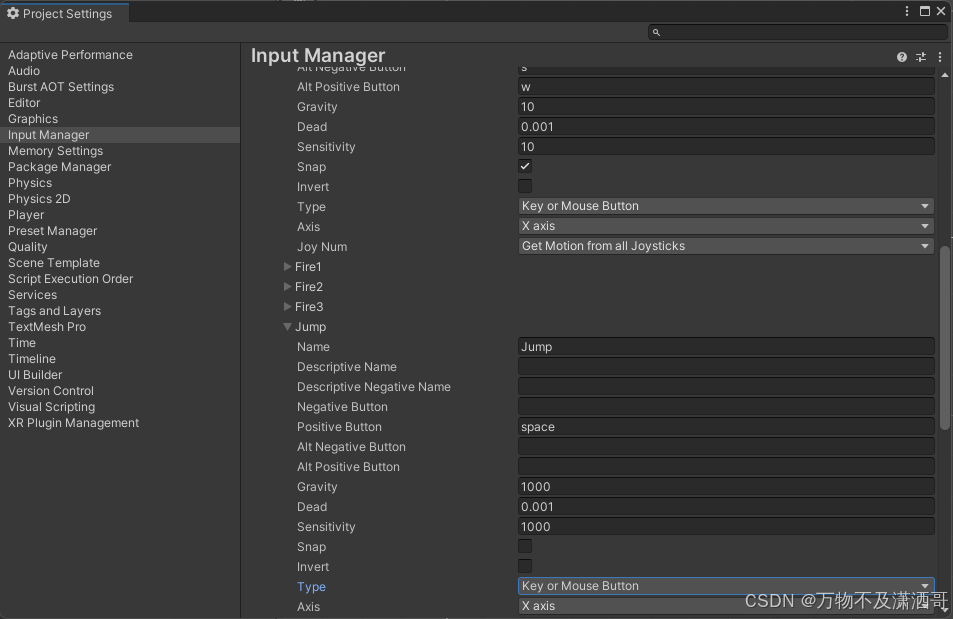Click the scrollbar up arrow in Input Manager
This screenshot has height=619, width=953.
coord(944,75)
